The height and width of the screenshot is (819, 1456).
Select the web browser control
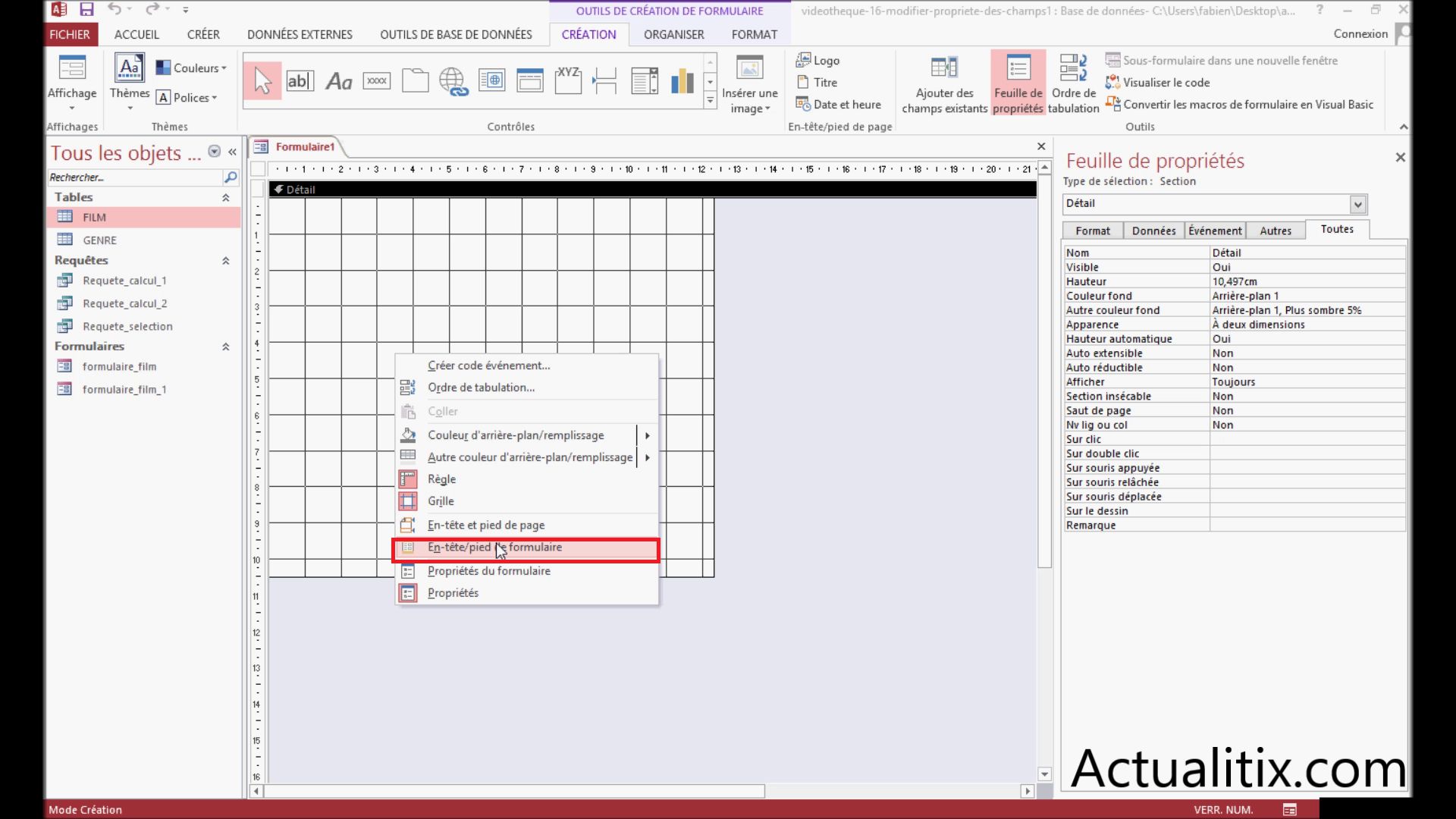(x=491, y=81)
